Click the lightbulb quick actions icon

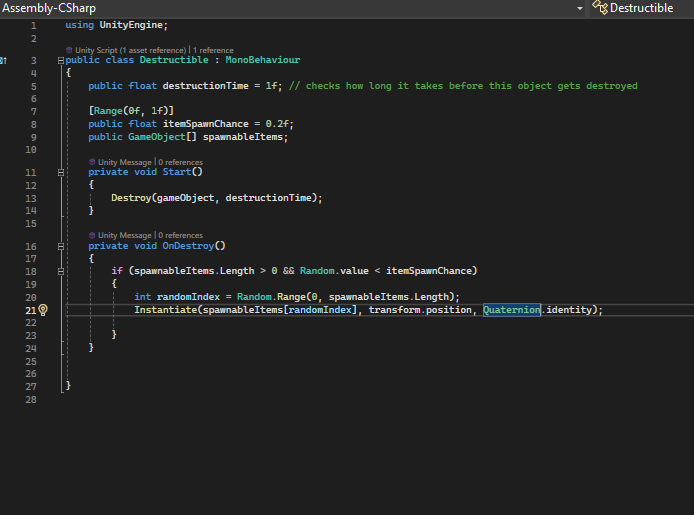coord(43,310)
